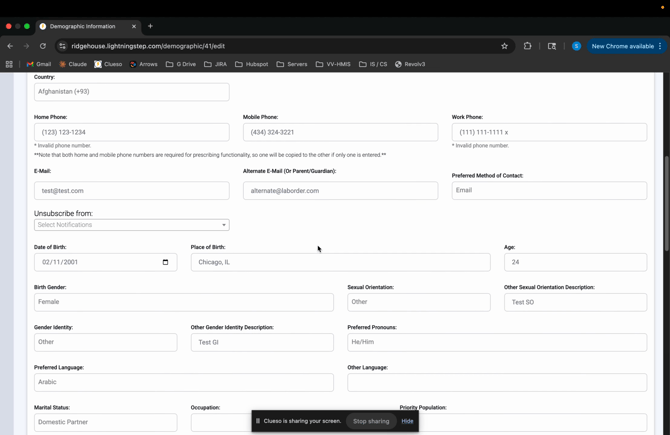Open the Date of Birth calendar picker

(x=165, y=262)
